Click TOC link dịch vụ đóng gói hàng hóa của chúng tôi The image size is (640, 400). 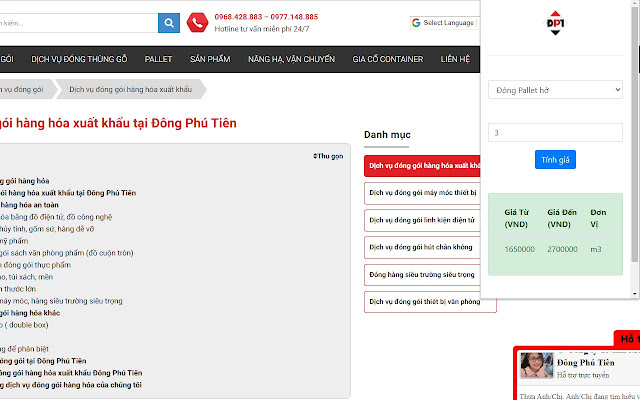click(x=71, y=385)
